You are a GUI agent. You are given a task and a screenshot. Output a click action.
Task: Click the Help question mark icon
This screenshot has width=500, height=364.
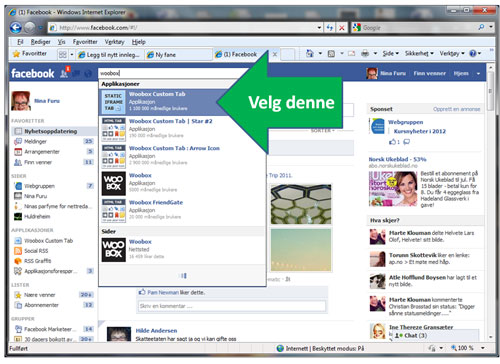[x=473, y=53]
